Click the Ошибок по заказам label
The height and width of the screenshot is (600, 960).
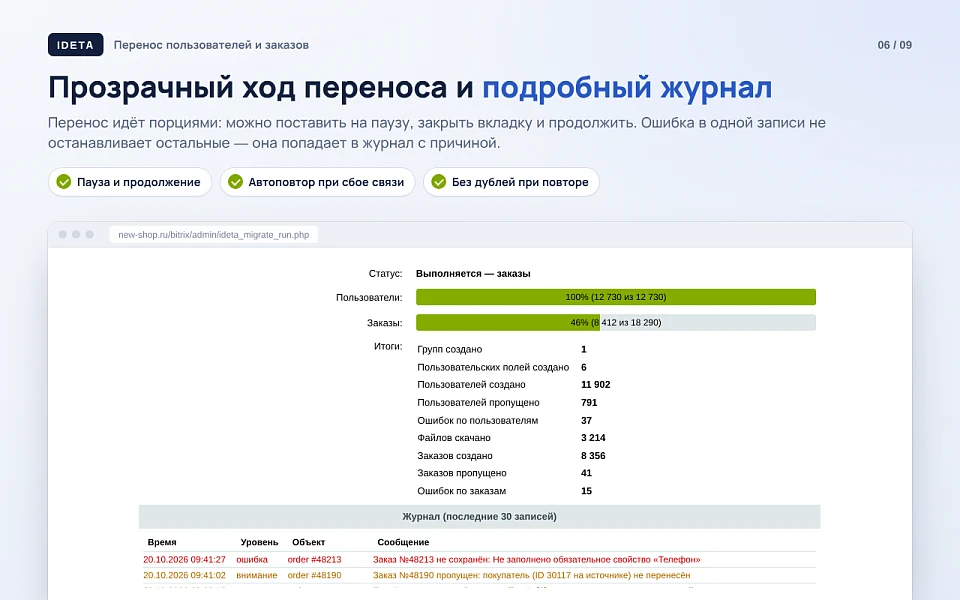pyautogui.click(x=462, y=491)
